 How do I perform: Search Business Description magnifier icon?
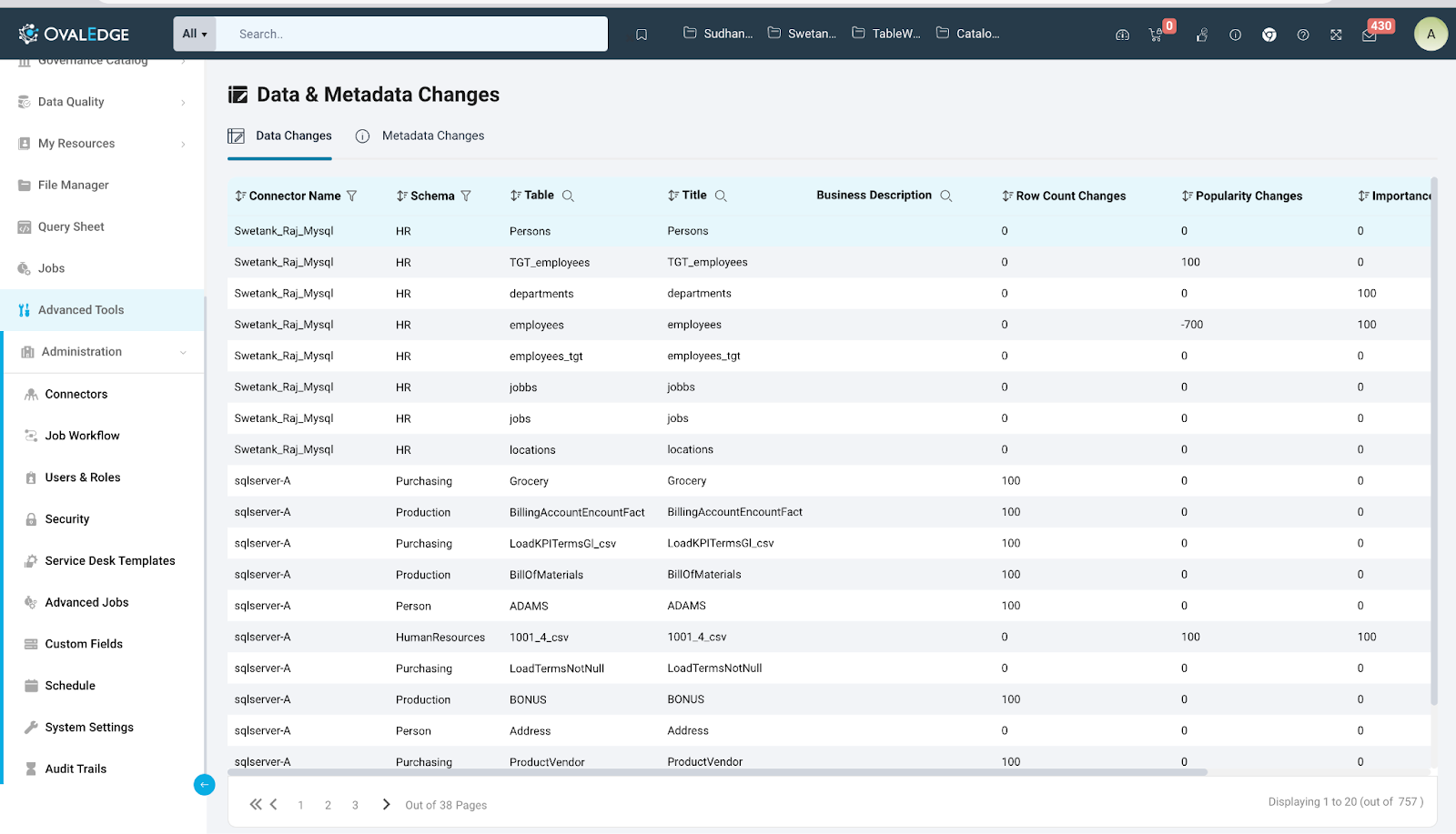pos(946,196)
